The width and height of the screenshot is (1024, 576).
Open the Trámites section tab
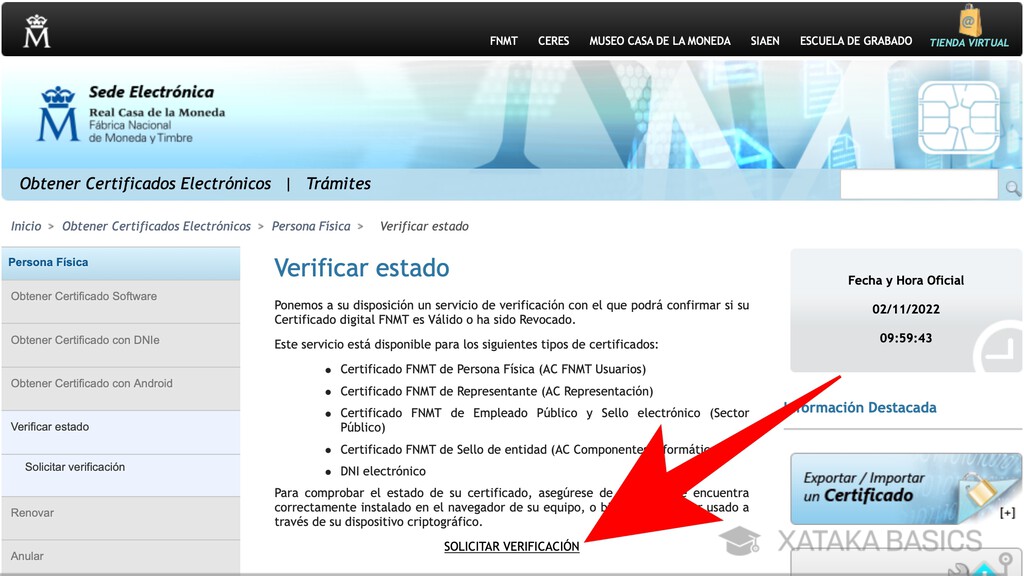click(338, 183)
